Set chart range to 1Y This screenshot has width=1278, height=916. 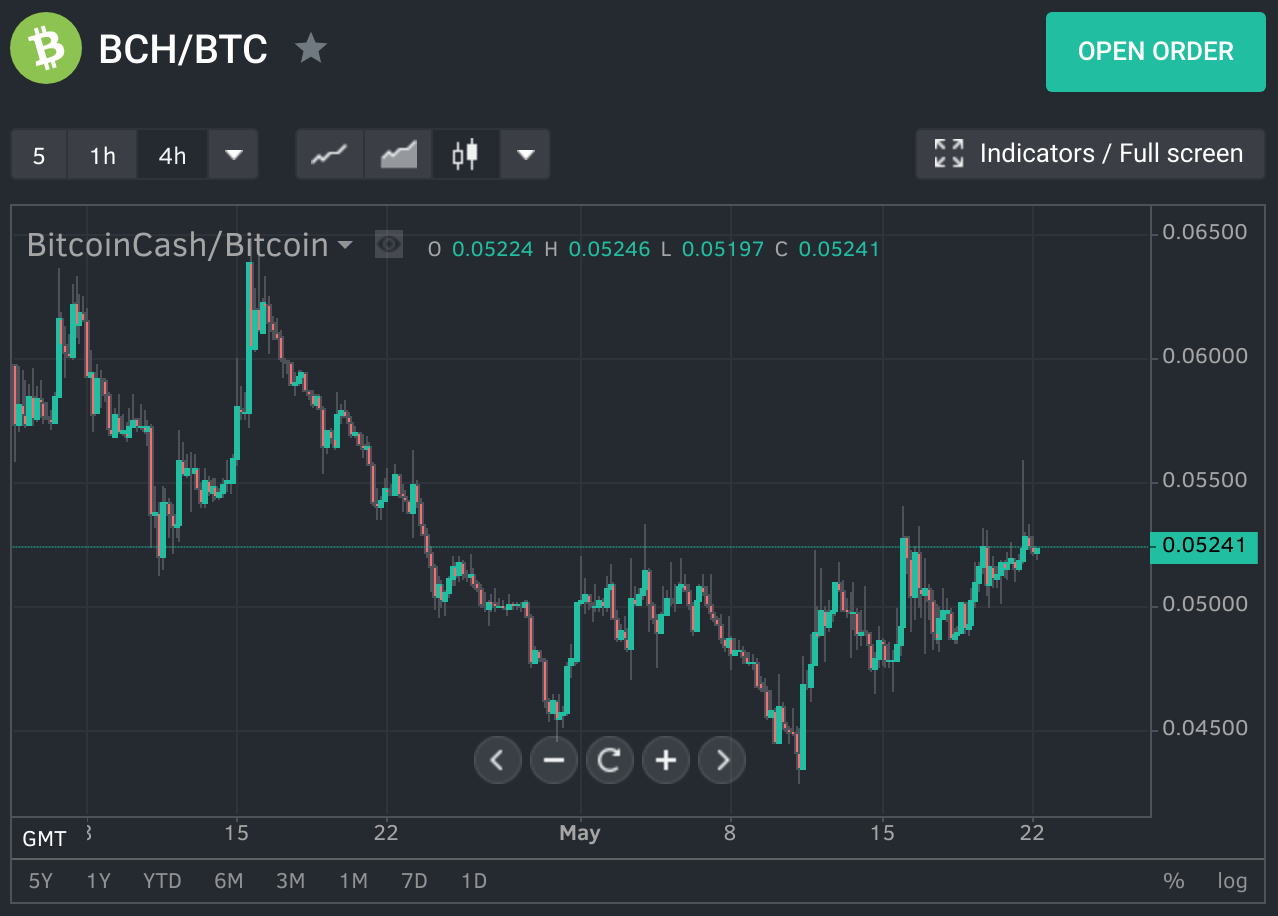point(98,881)
